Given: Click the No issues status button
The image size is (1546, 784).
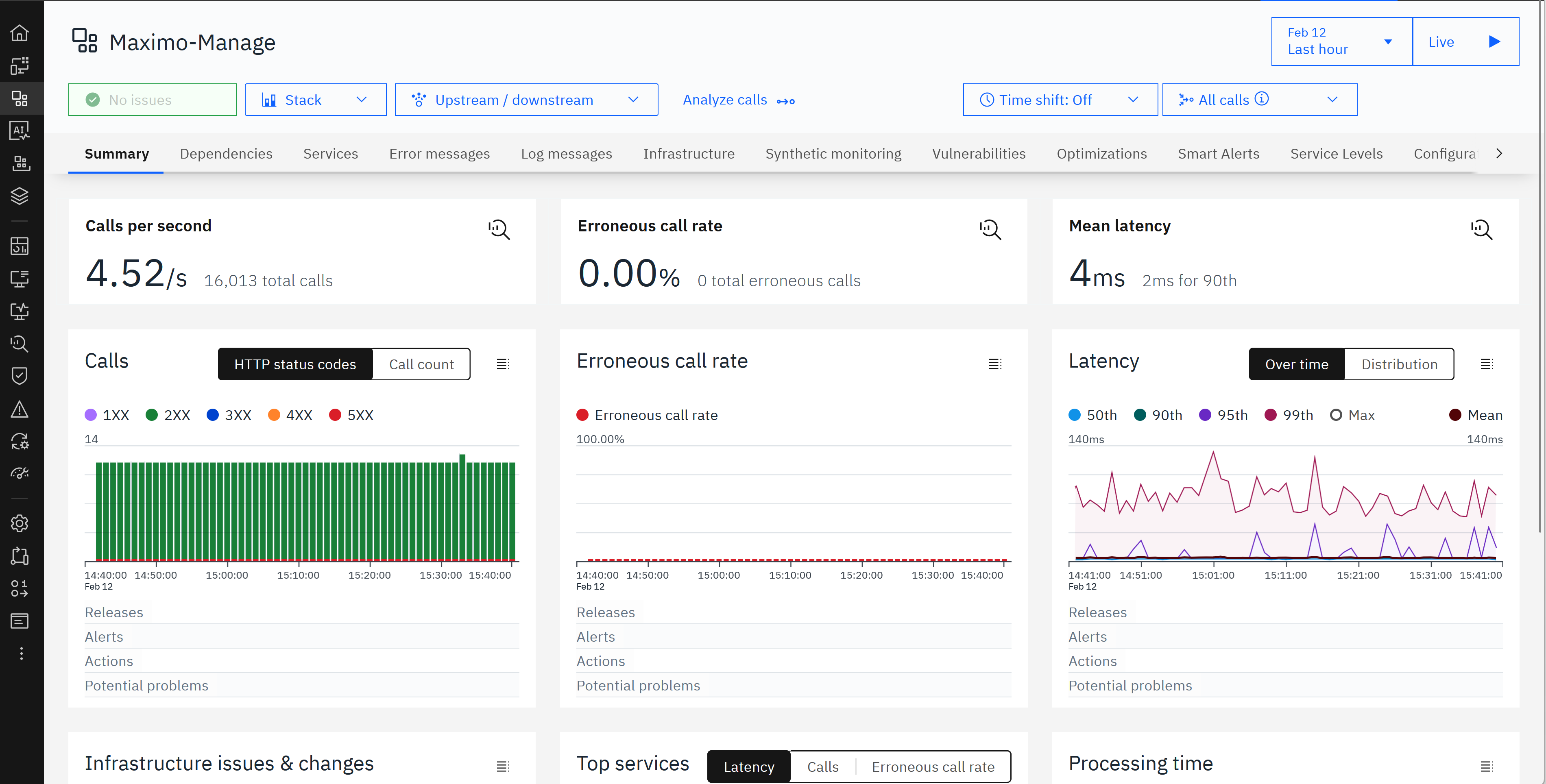Looking at the screenshot, I should pos(153,100).
